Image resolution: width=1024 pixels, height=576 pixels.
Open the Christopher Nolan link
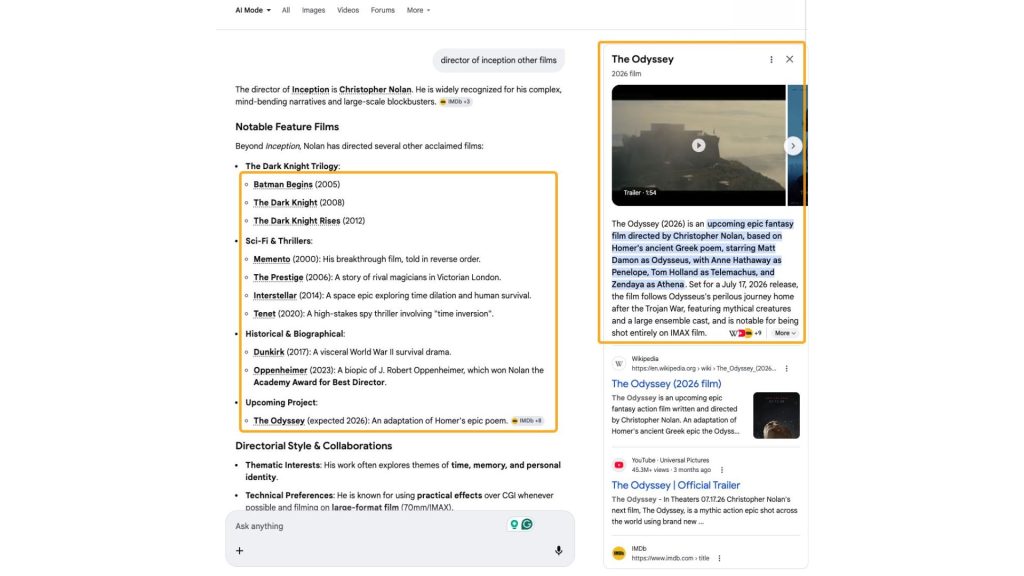pos(375,89)
